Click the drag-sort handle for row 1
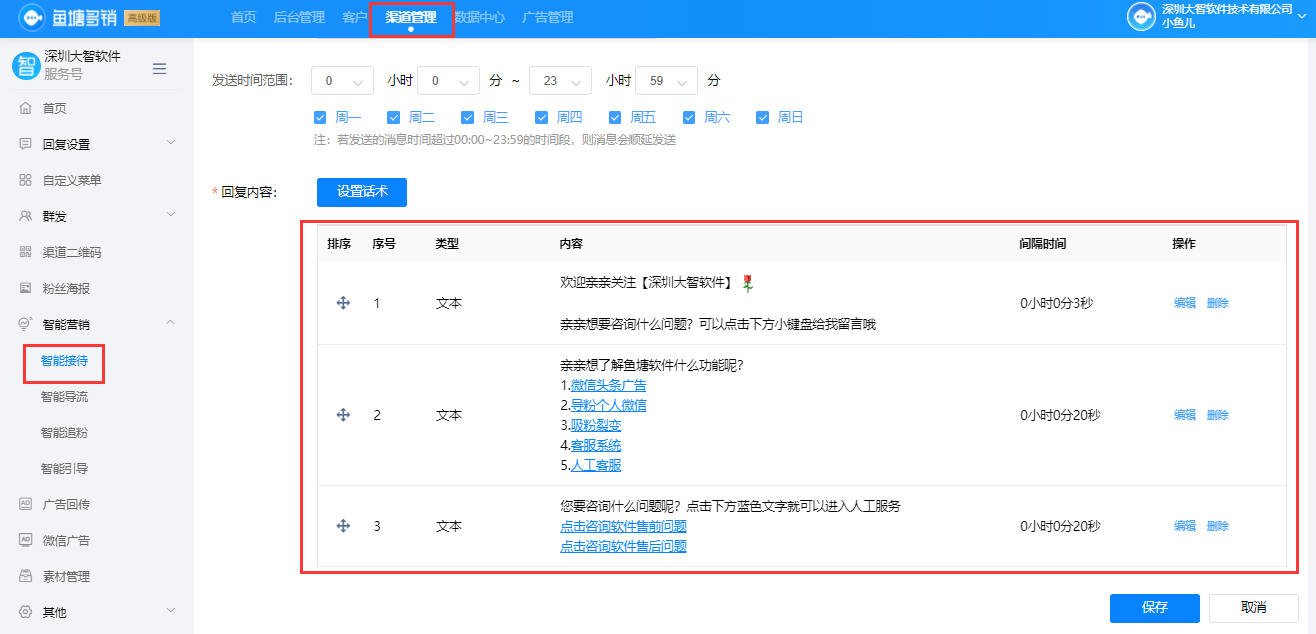Screen dimensions: 1316x634 343,303
